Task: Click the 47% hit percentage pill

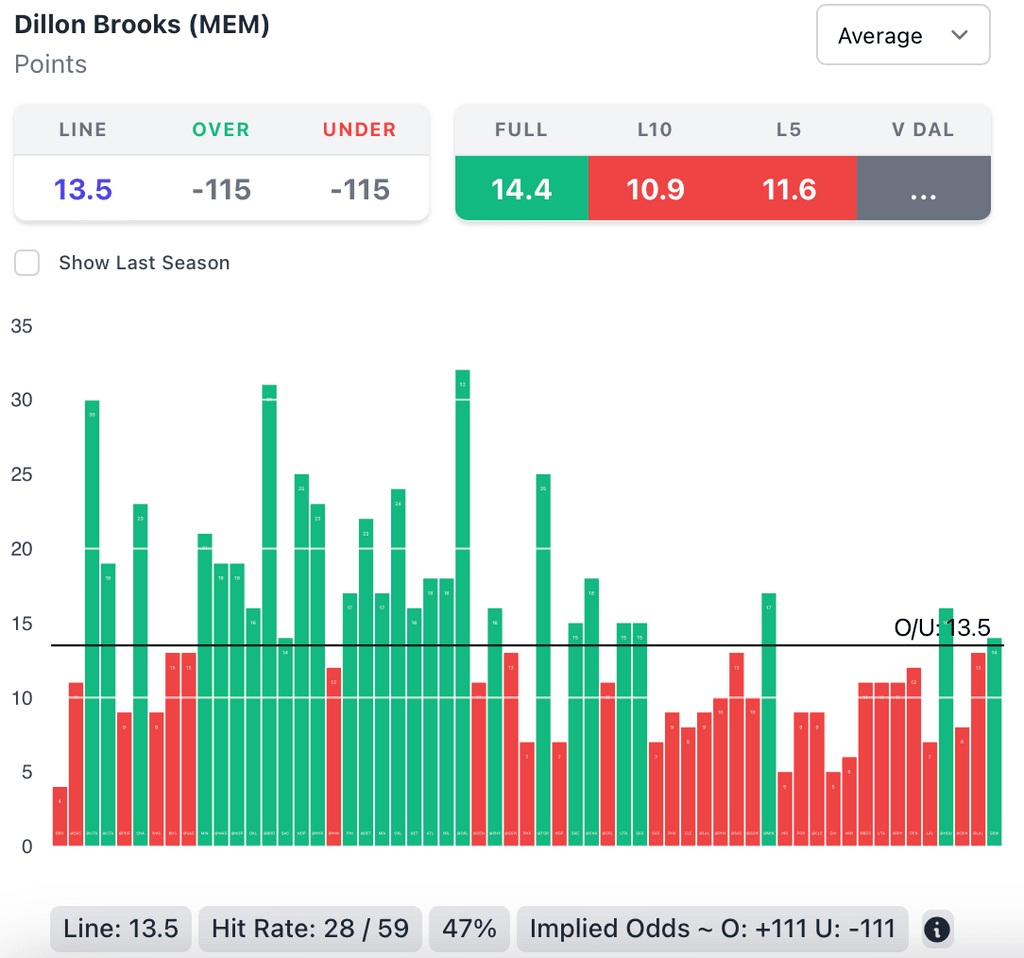Action: (469, 929)
